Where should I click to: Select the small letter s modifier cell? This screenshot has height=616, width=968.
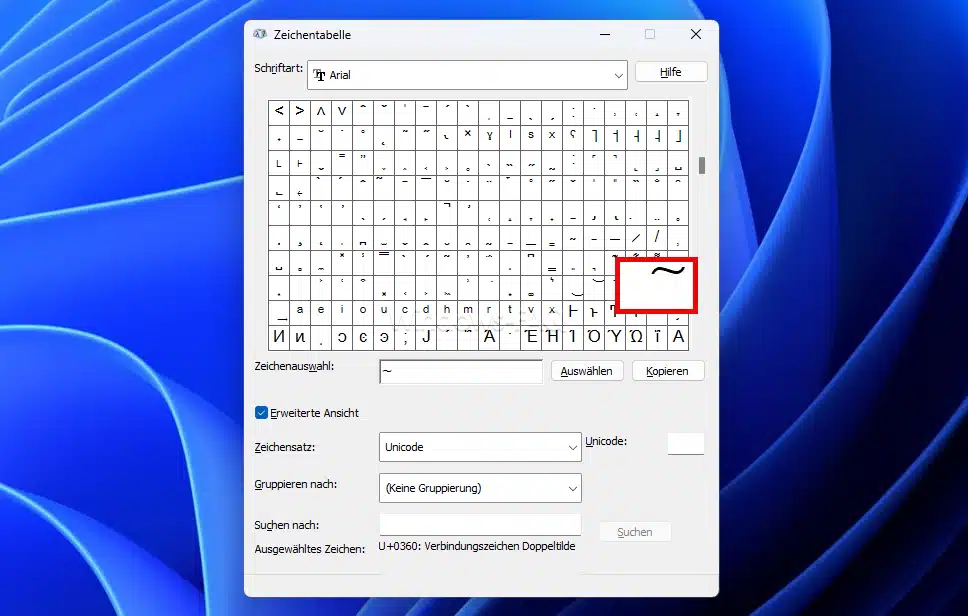(x=531, y=138)
